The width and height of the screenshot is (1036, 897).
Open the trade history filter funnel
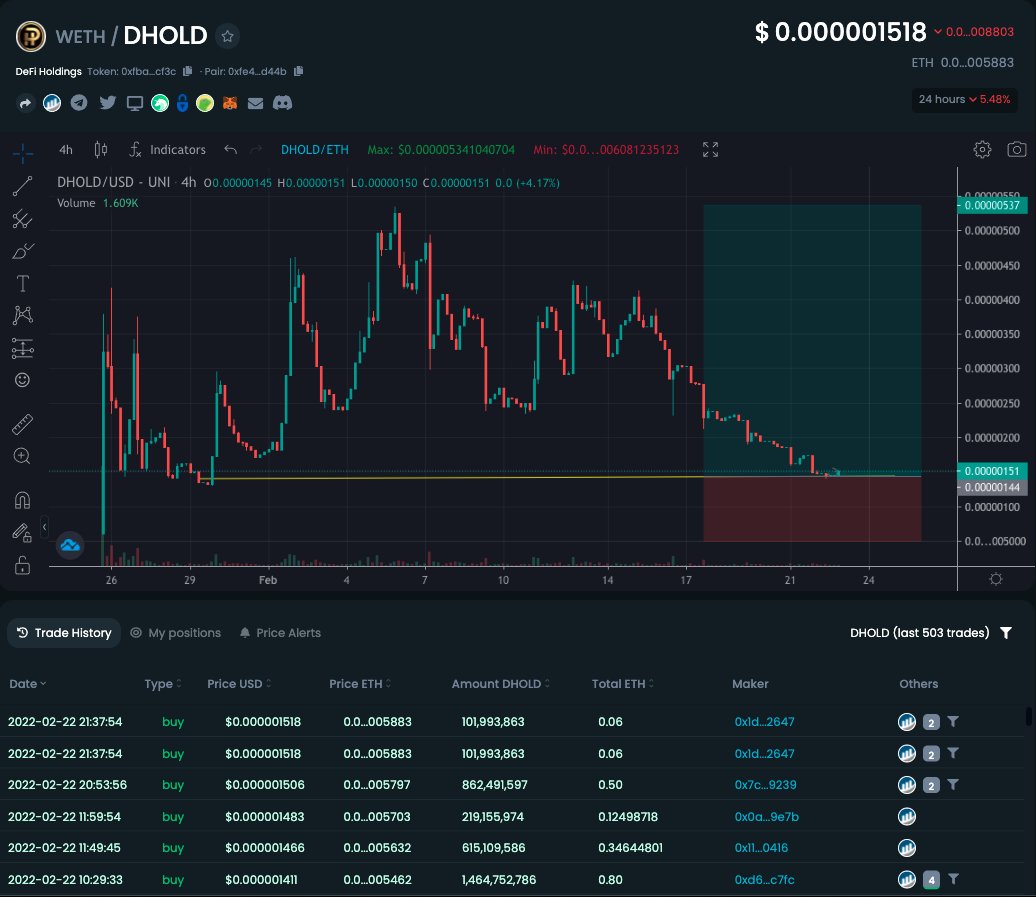tap(1006, 633)
